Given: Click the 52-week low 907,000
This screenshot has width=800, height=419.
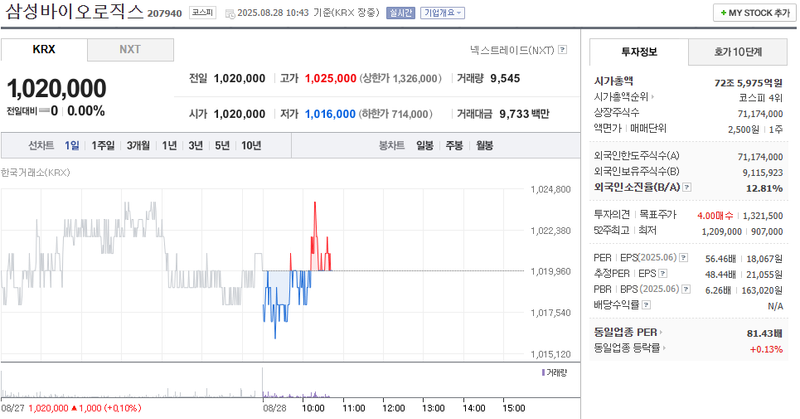Looking at the screenshot, I should click(x=767, y=232).
